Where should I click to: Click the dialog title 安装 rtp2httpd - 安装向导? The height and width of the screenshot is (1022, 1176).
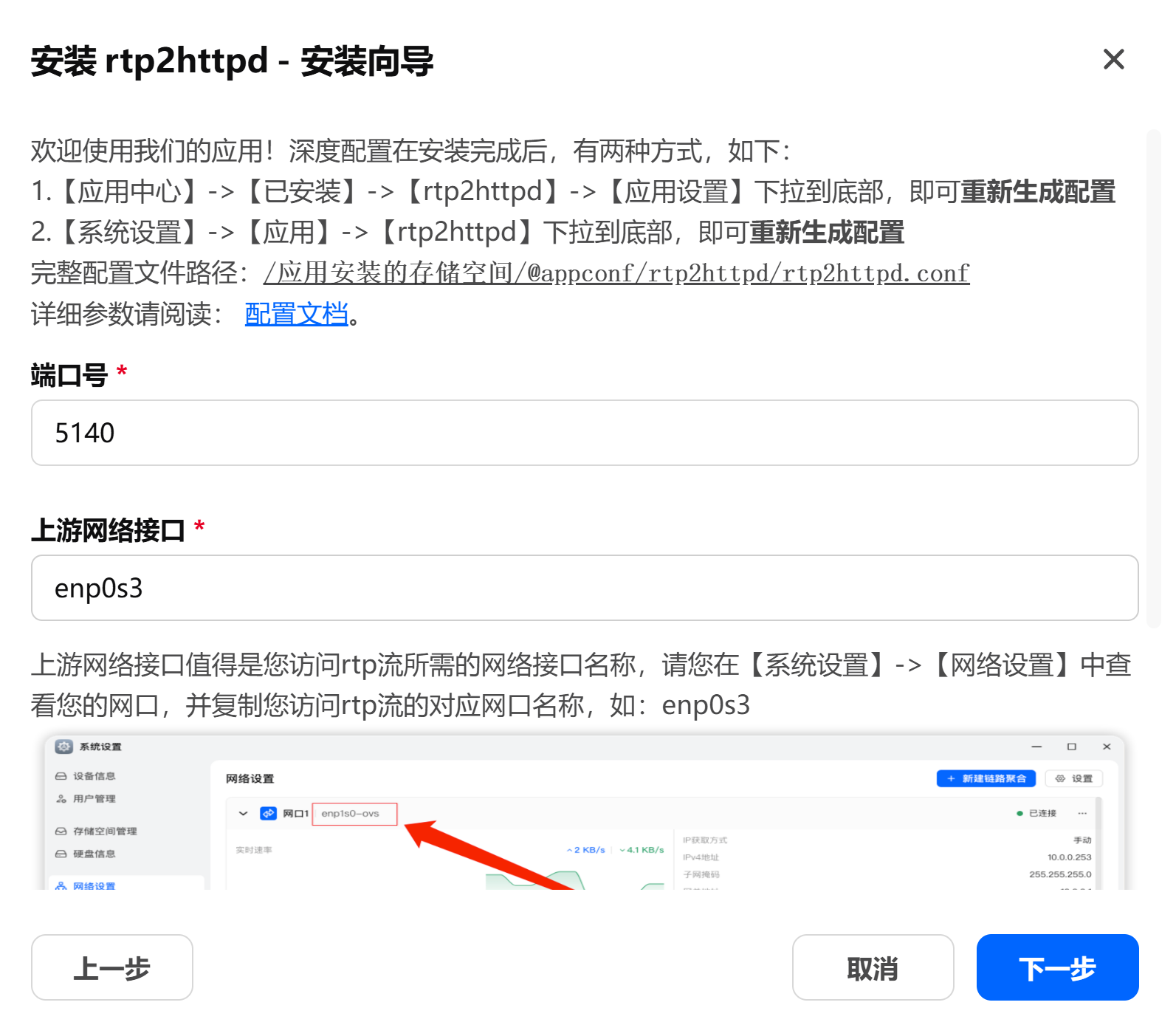tap(232, 61)
